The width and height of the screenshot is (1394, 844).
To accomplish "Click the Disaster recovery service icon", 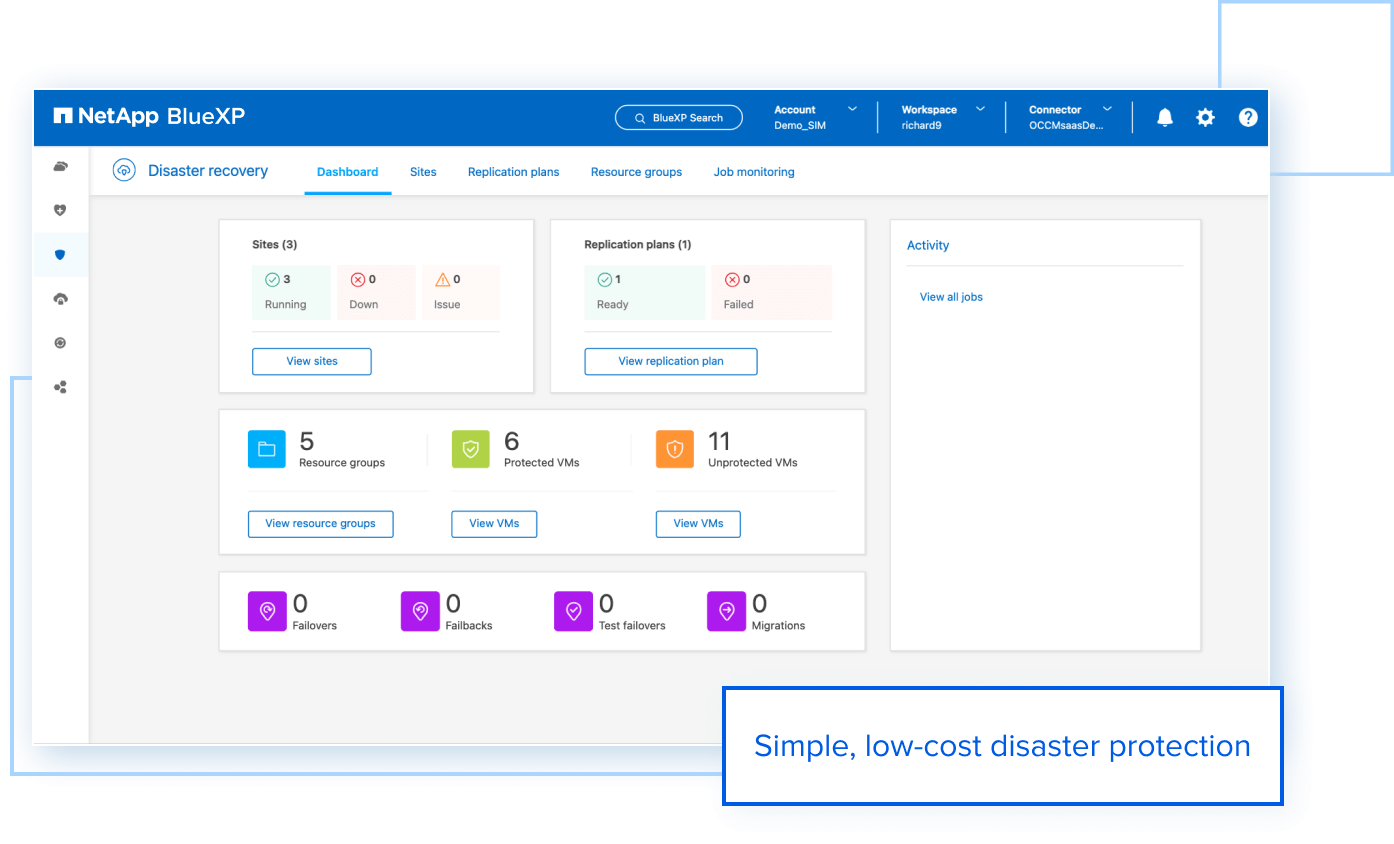I will pos(124,170).
